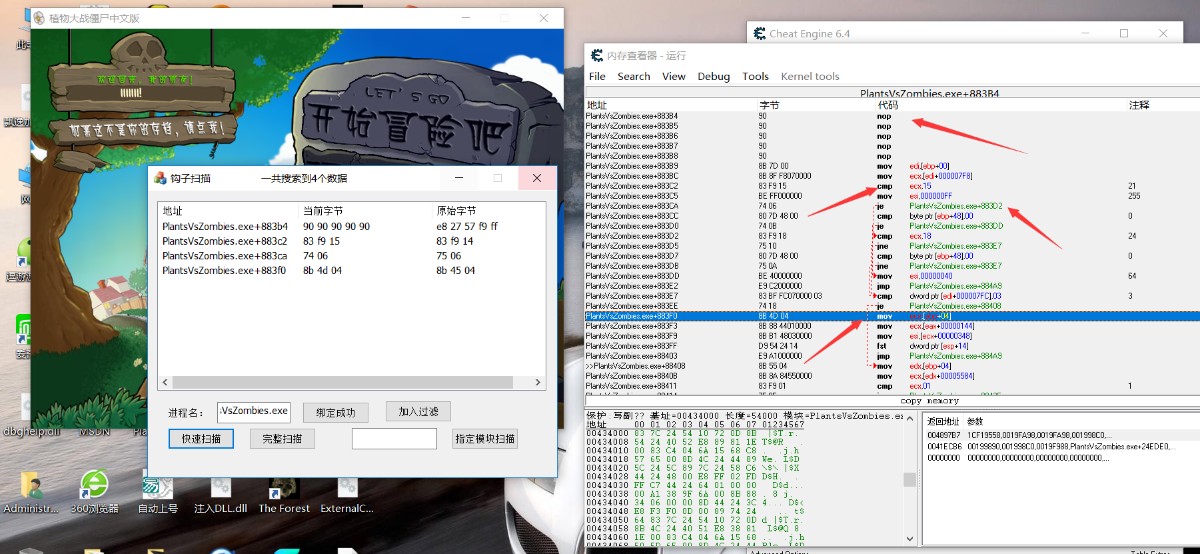Image resolution: width=1200 pixels, height=554 pixels.
Task: Open the Debug menu in memory viewer
Action: tap(714, 76)
